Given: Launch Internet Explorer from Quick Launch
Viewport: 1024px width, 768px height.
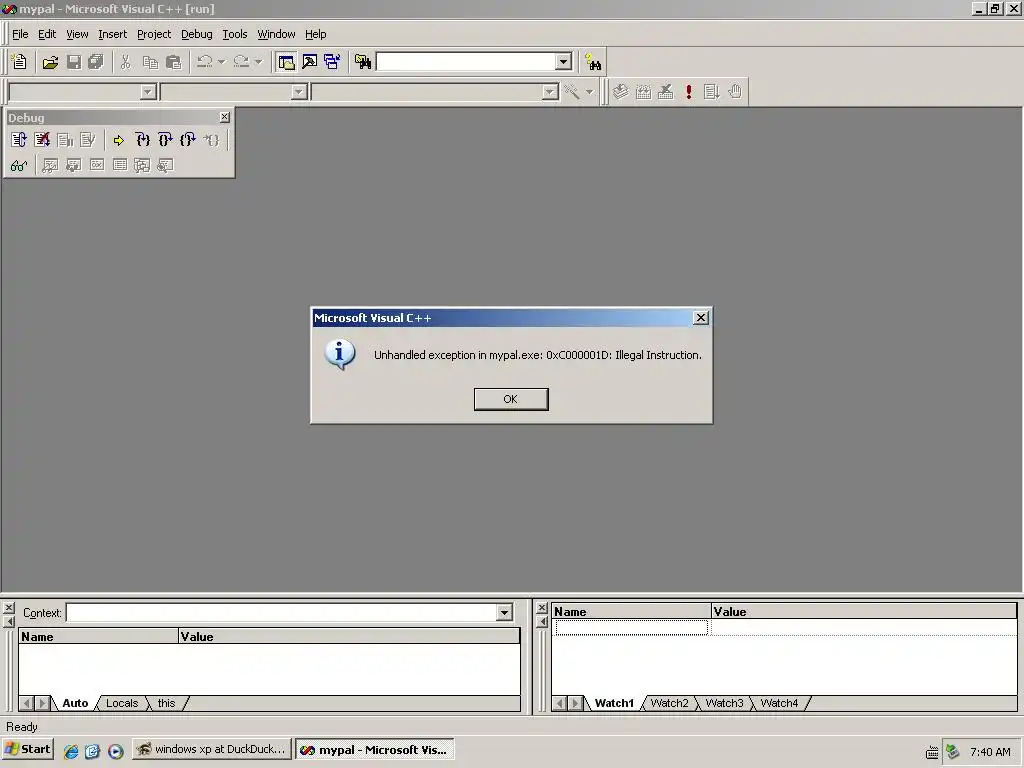Looking at the screenshot, I should (x=71, y=751).
